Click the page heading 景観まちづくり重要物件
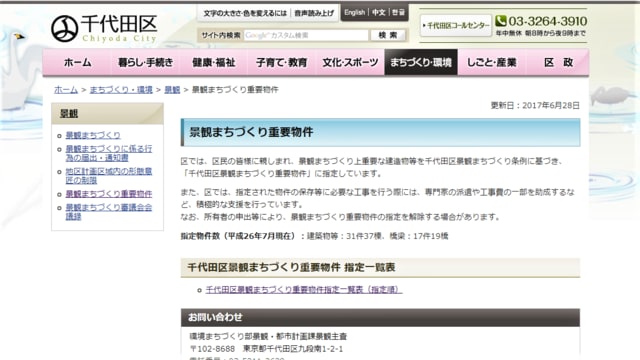 (380, 132)
